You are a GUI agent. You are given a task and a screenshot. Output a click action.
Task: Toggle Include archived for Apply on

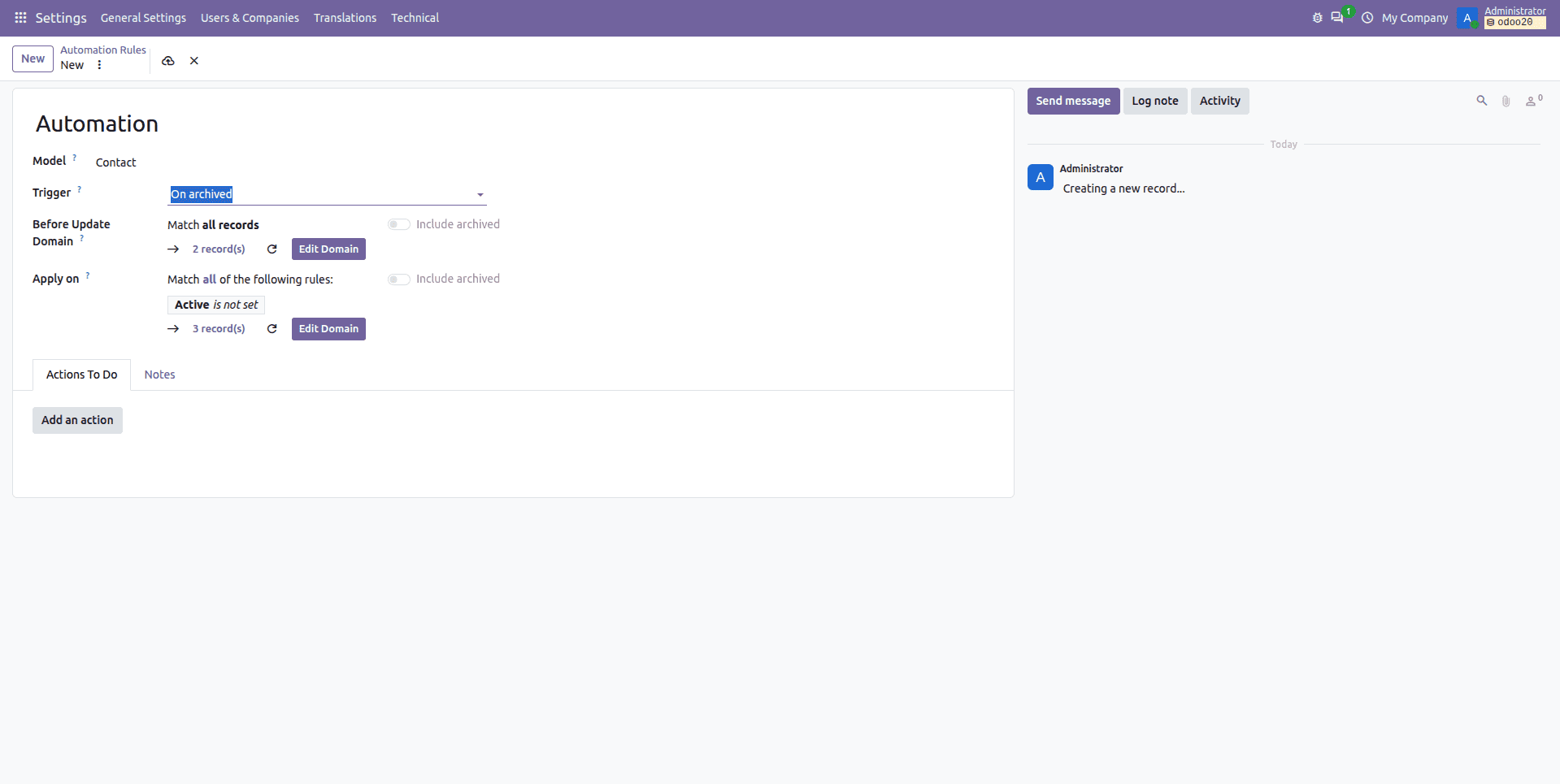(398, 279)
